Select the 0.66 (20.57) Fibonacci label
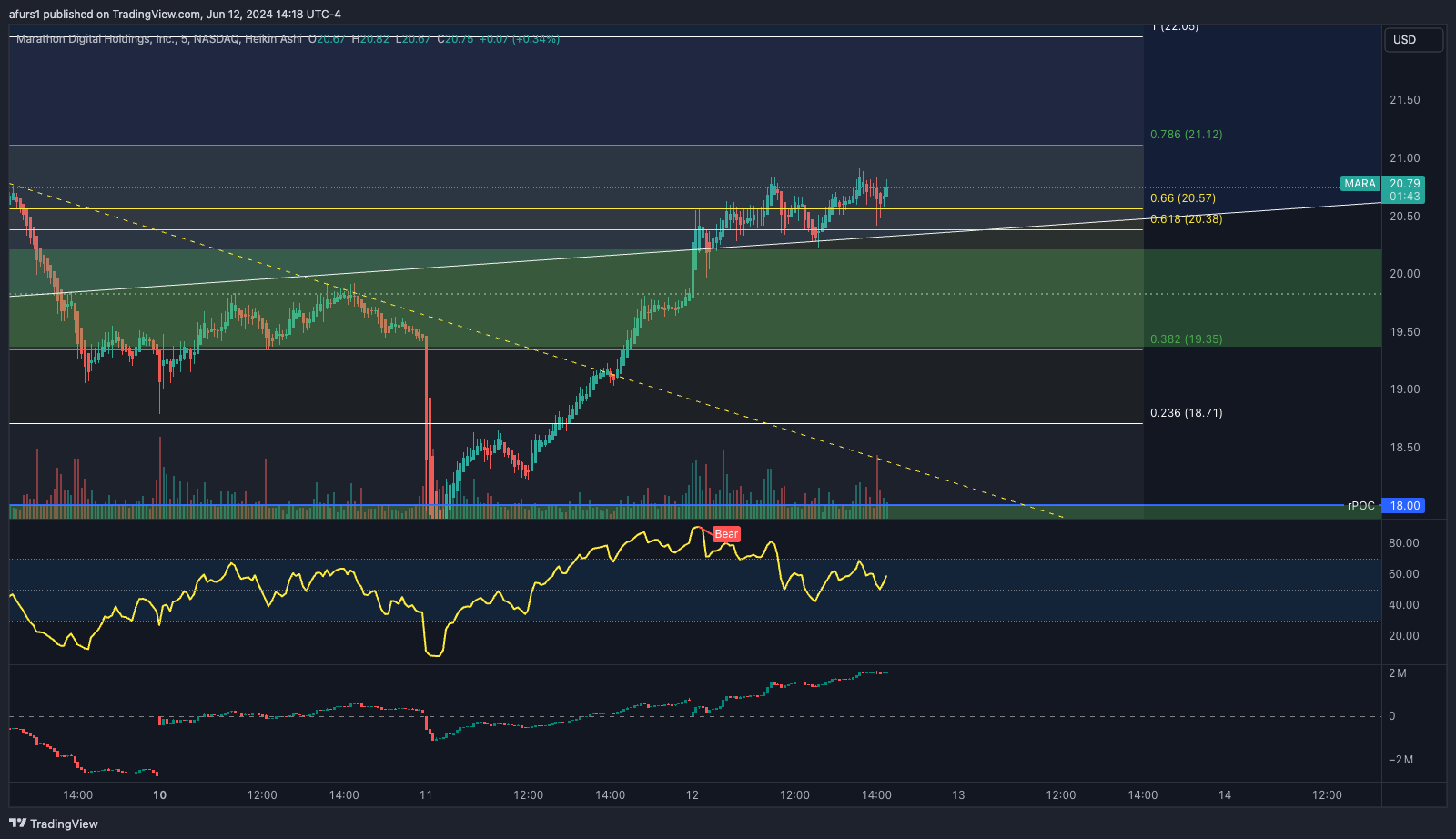 (x=1183, y=198)
